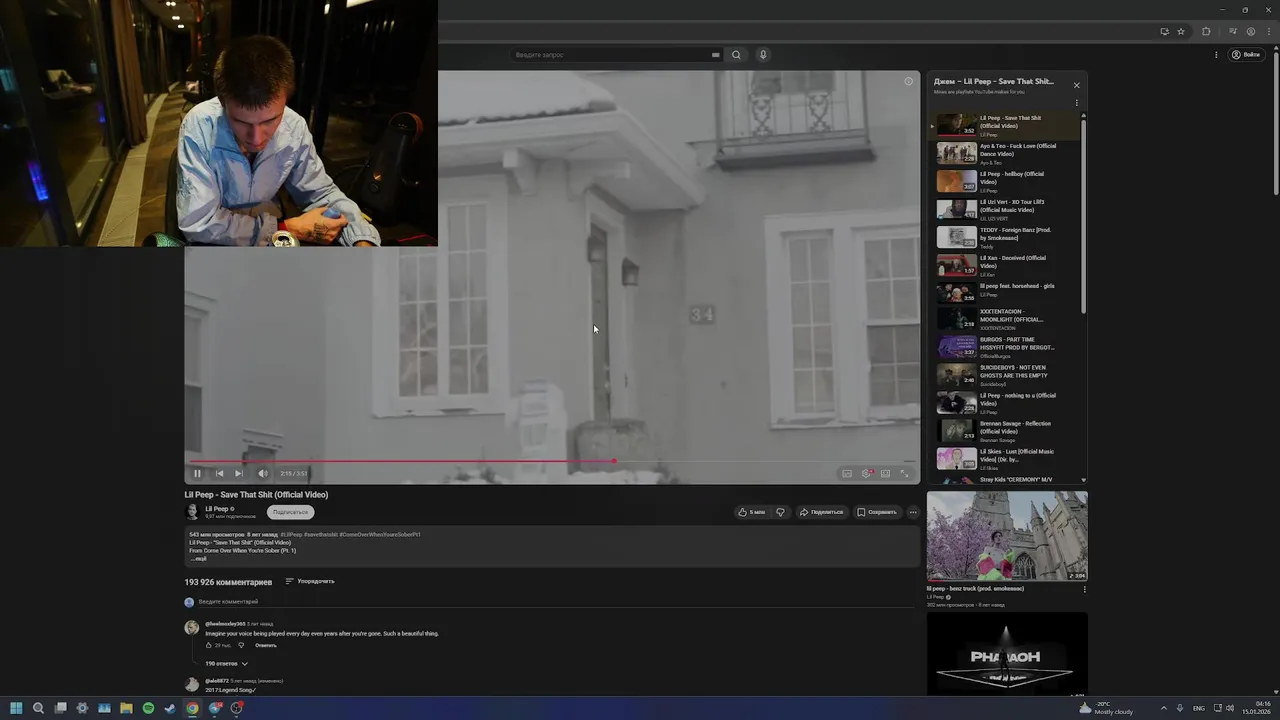The height and width of the screenshot is (720, 1280).
Task: Open the player settings gear
Action: pos(867,473)
